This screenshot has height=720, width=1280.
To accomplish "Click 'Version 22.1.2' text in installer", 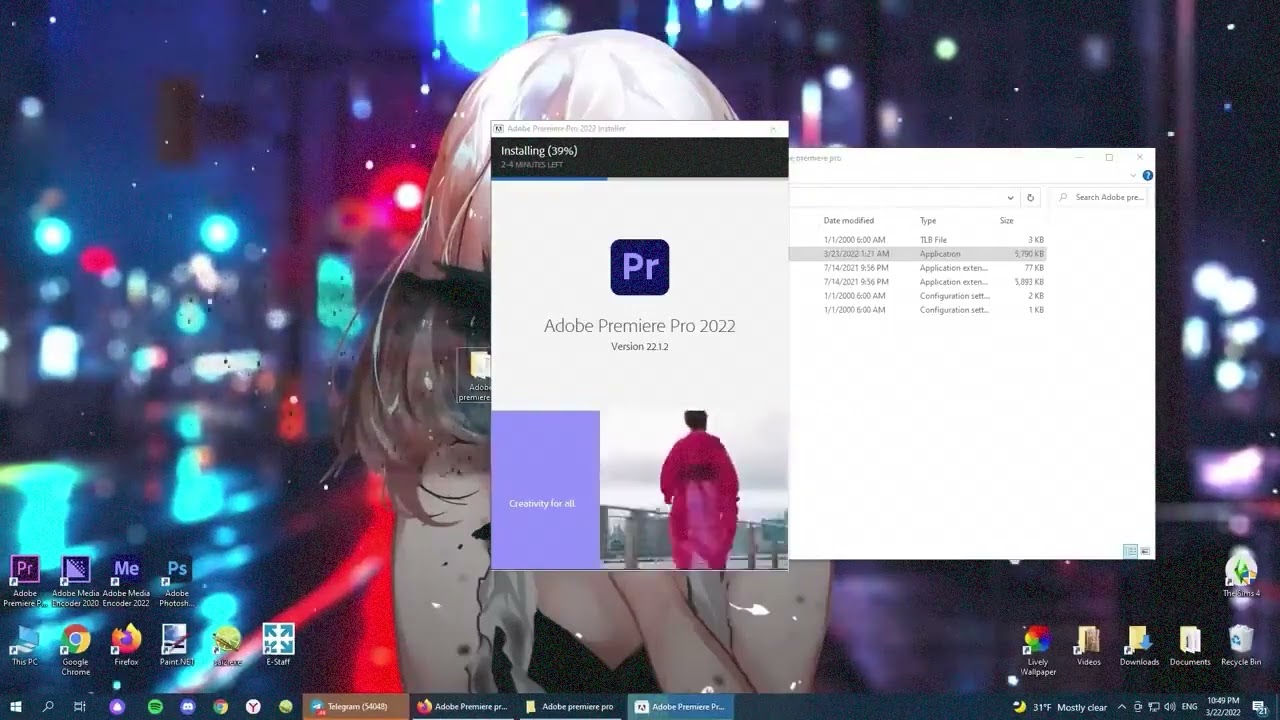I will 639,346.
